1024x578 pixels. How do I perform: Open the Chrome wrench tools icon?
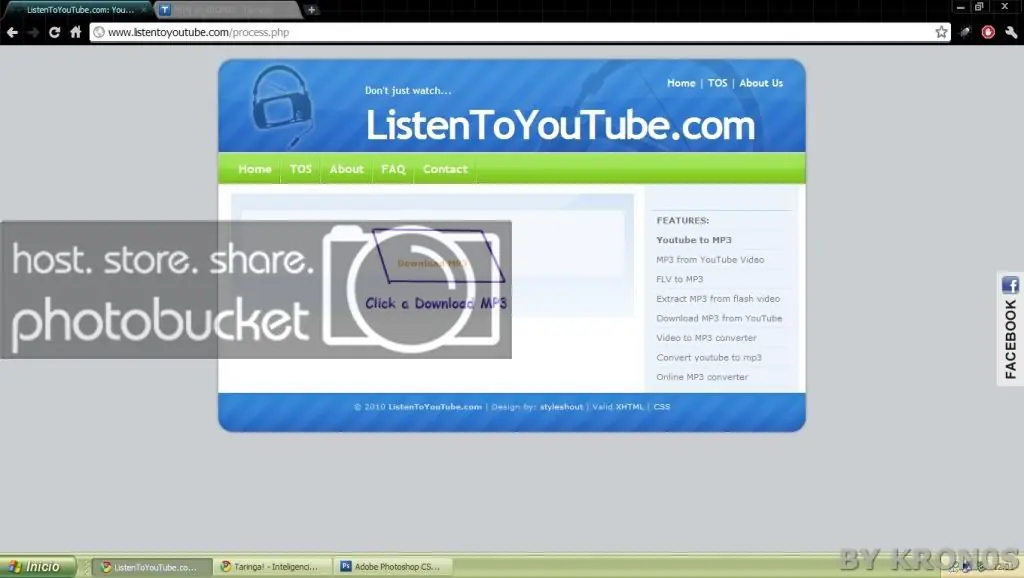(1009, 31)
